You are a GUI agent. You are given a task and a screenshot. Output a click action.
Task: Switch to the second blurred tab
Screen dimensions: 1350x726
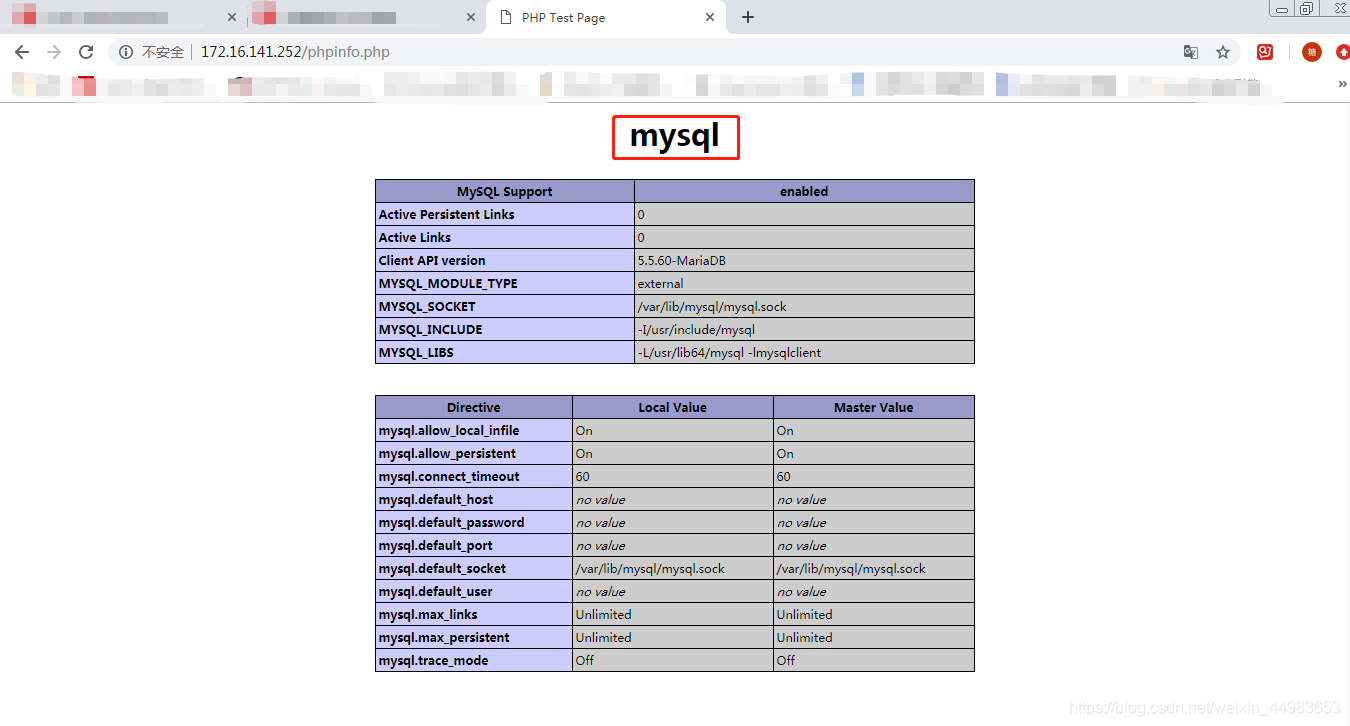(364, 18)
